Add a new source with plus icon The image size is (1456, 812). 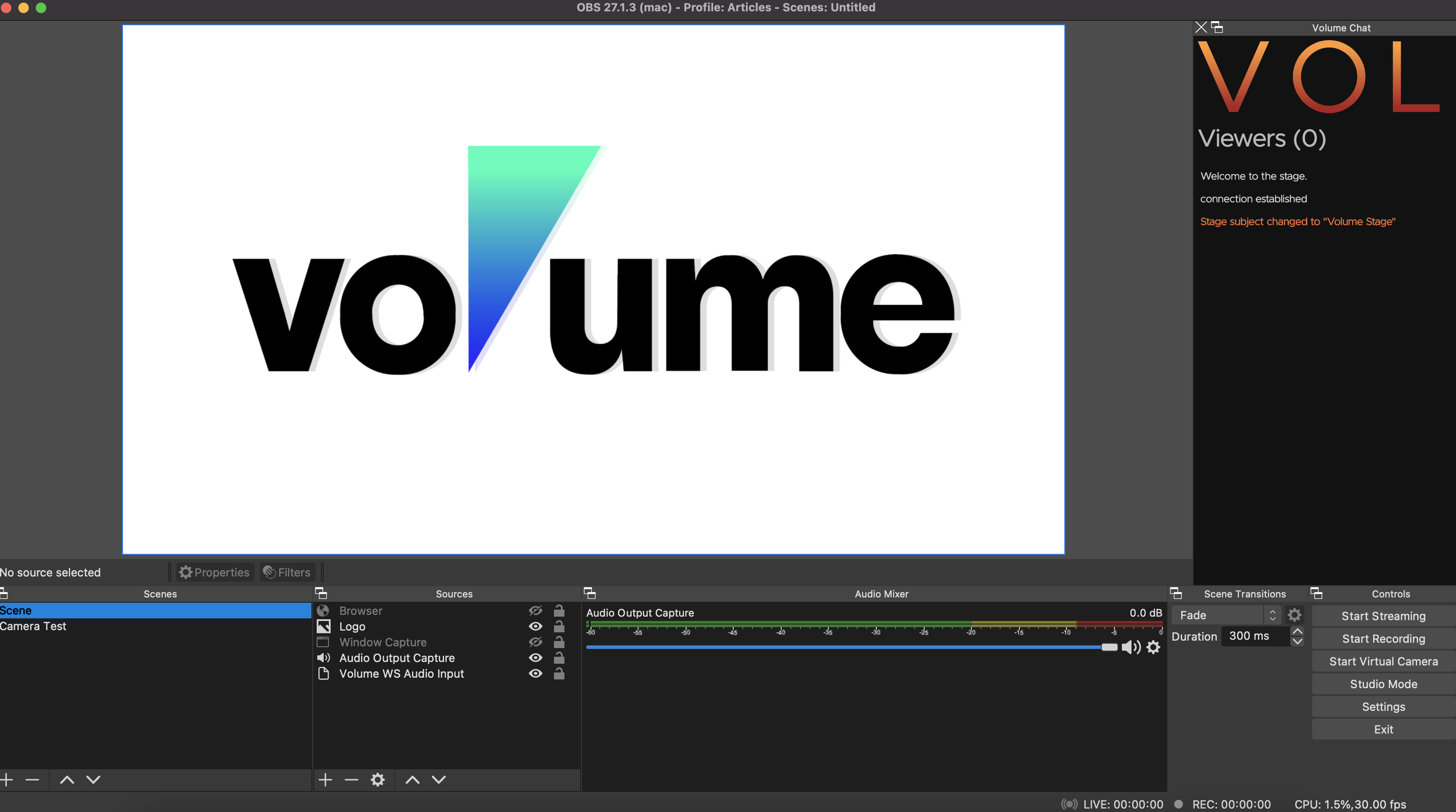pyautogui.click(x=325, y=780)
